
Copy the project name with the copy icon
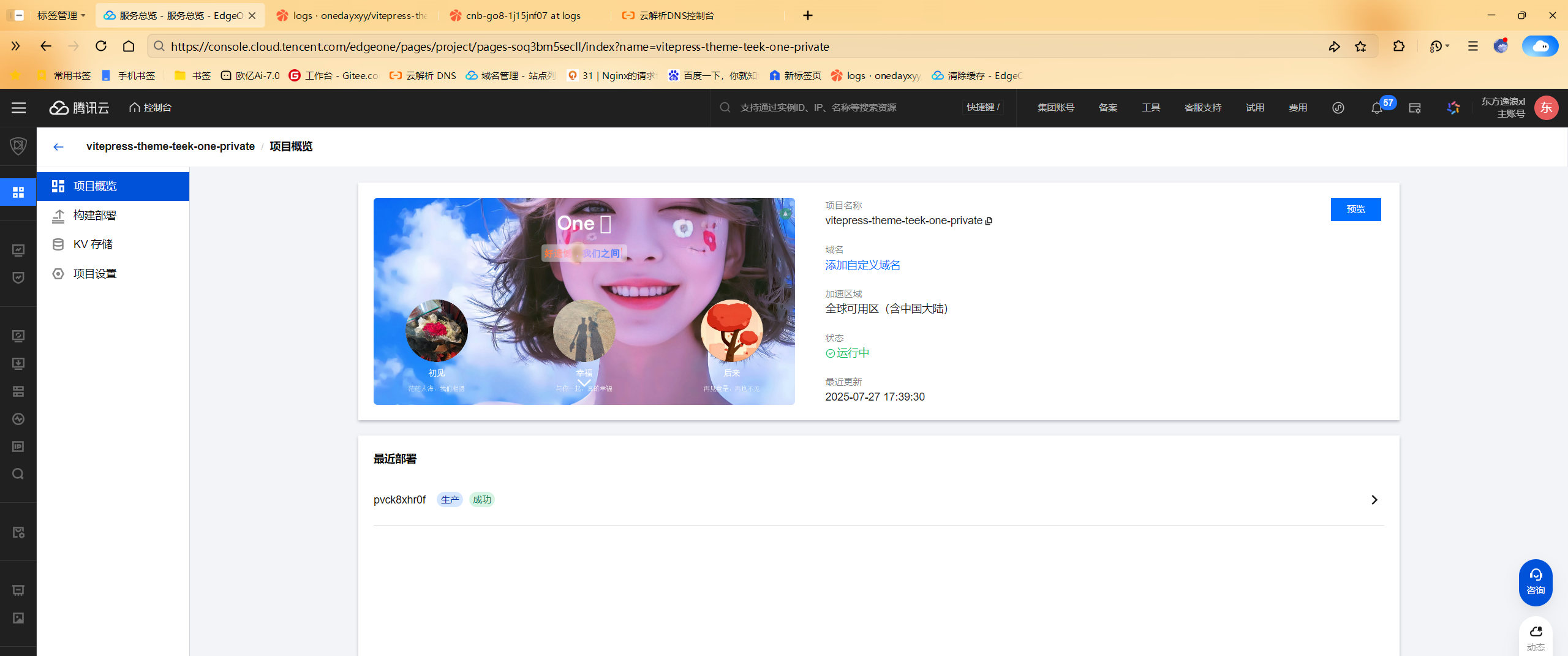[989, 221]
